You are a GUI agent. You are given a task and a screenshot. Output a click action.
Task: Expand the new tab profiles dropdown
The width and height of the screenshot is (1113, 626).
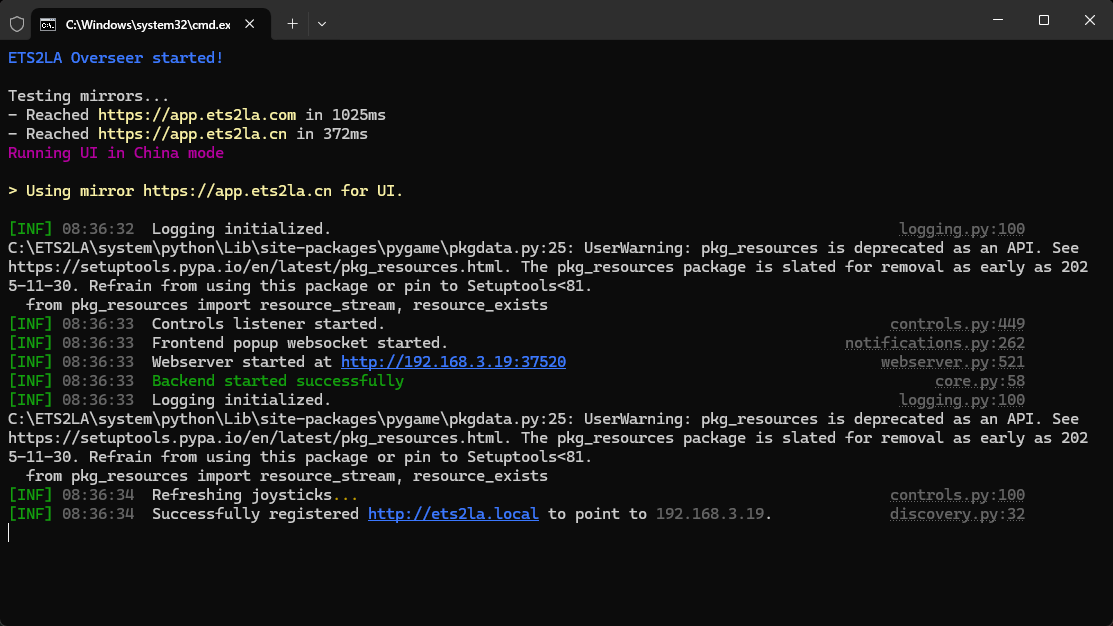coord(322,22)
